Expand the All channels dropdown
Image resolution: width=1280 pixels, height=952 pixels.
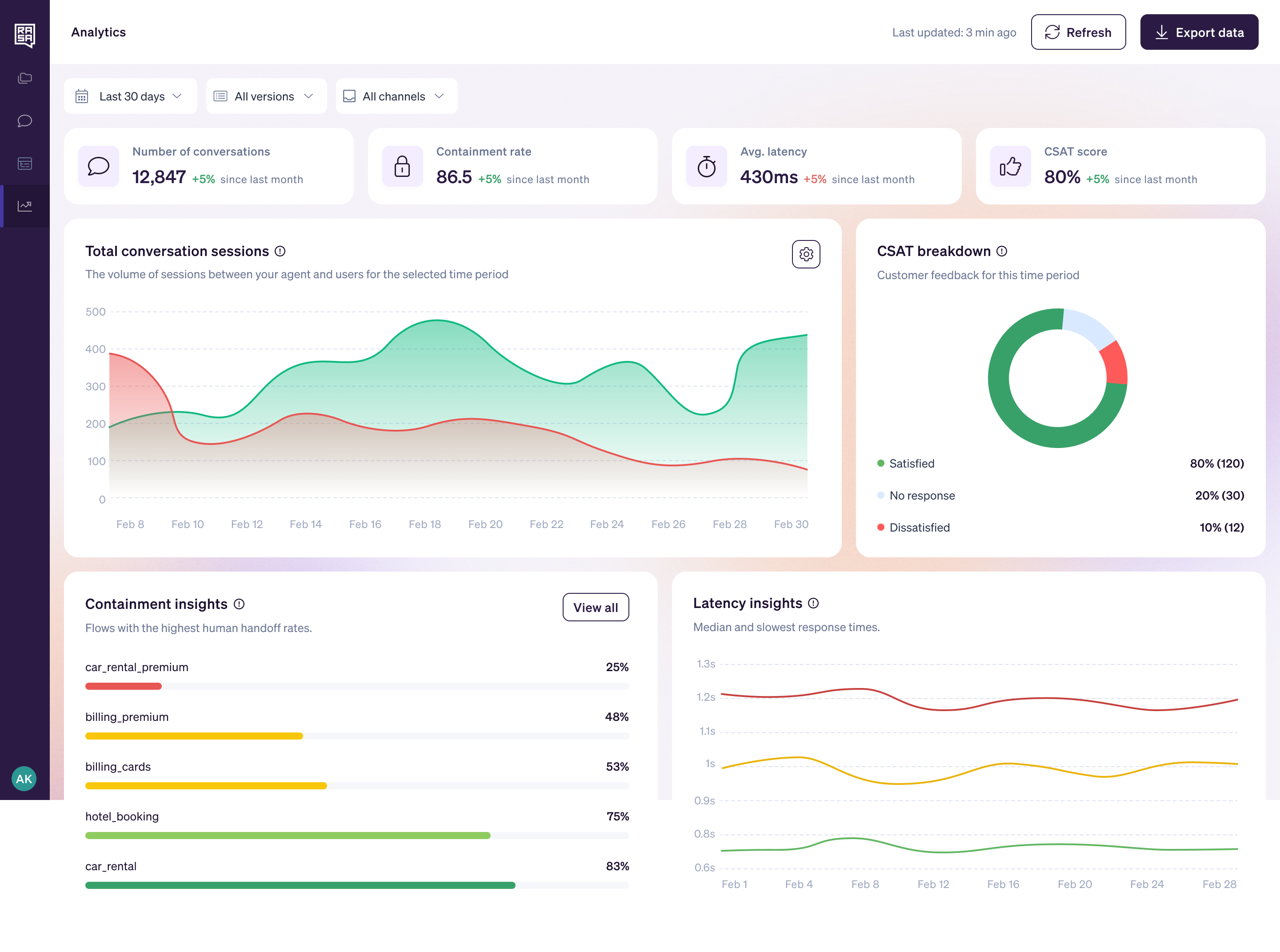396,96
